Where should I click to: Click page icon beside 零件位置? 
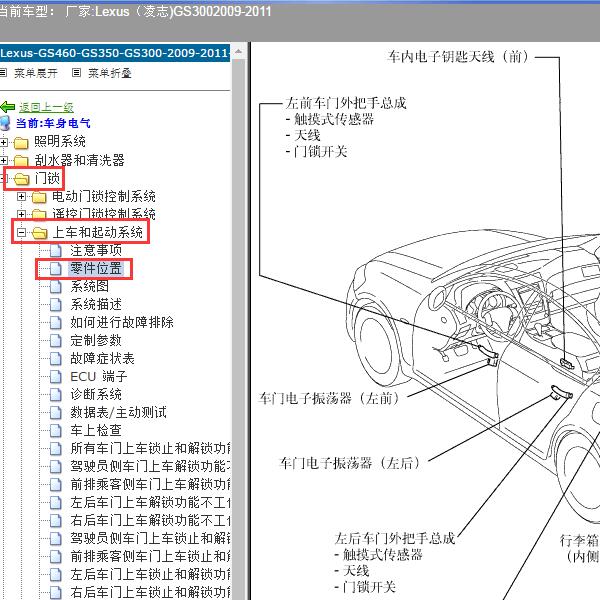coord(56,269)
